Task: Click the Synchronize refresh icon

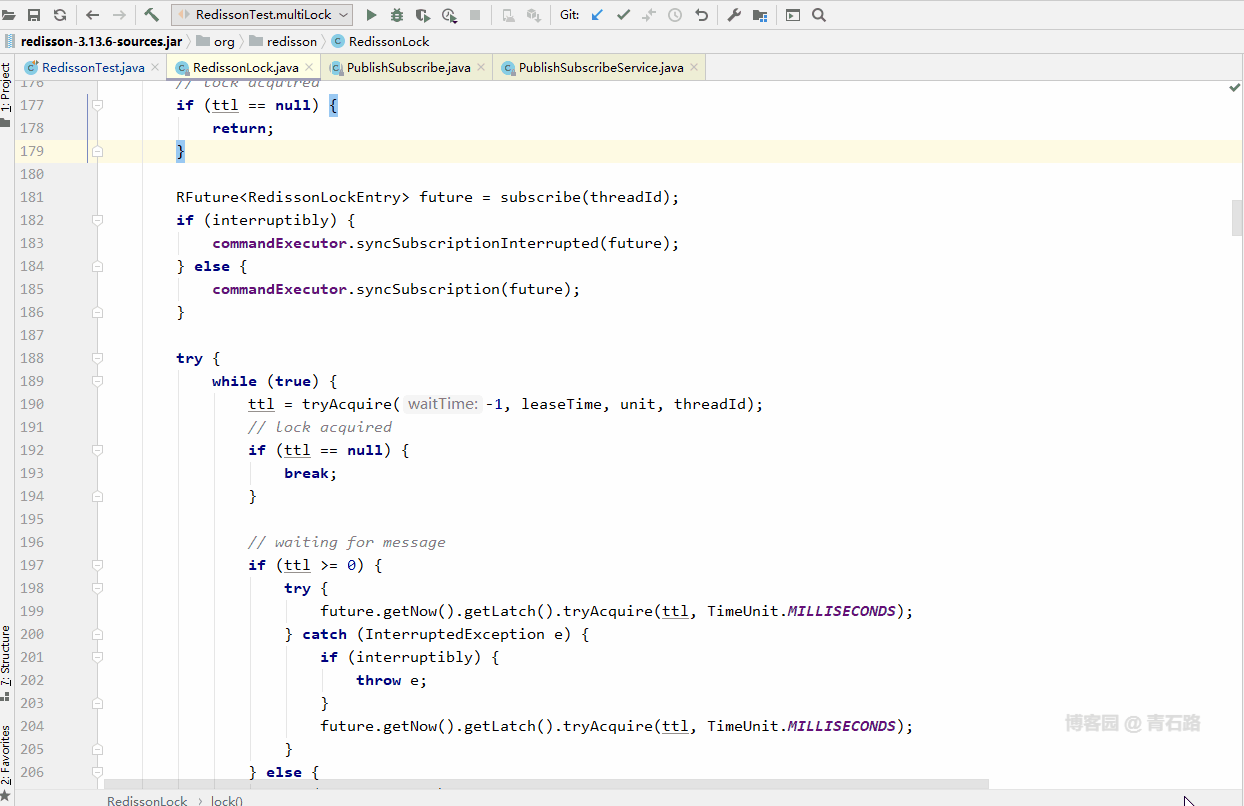Action: (59, 15)
